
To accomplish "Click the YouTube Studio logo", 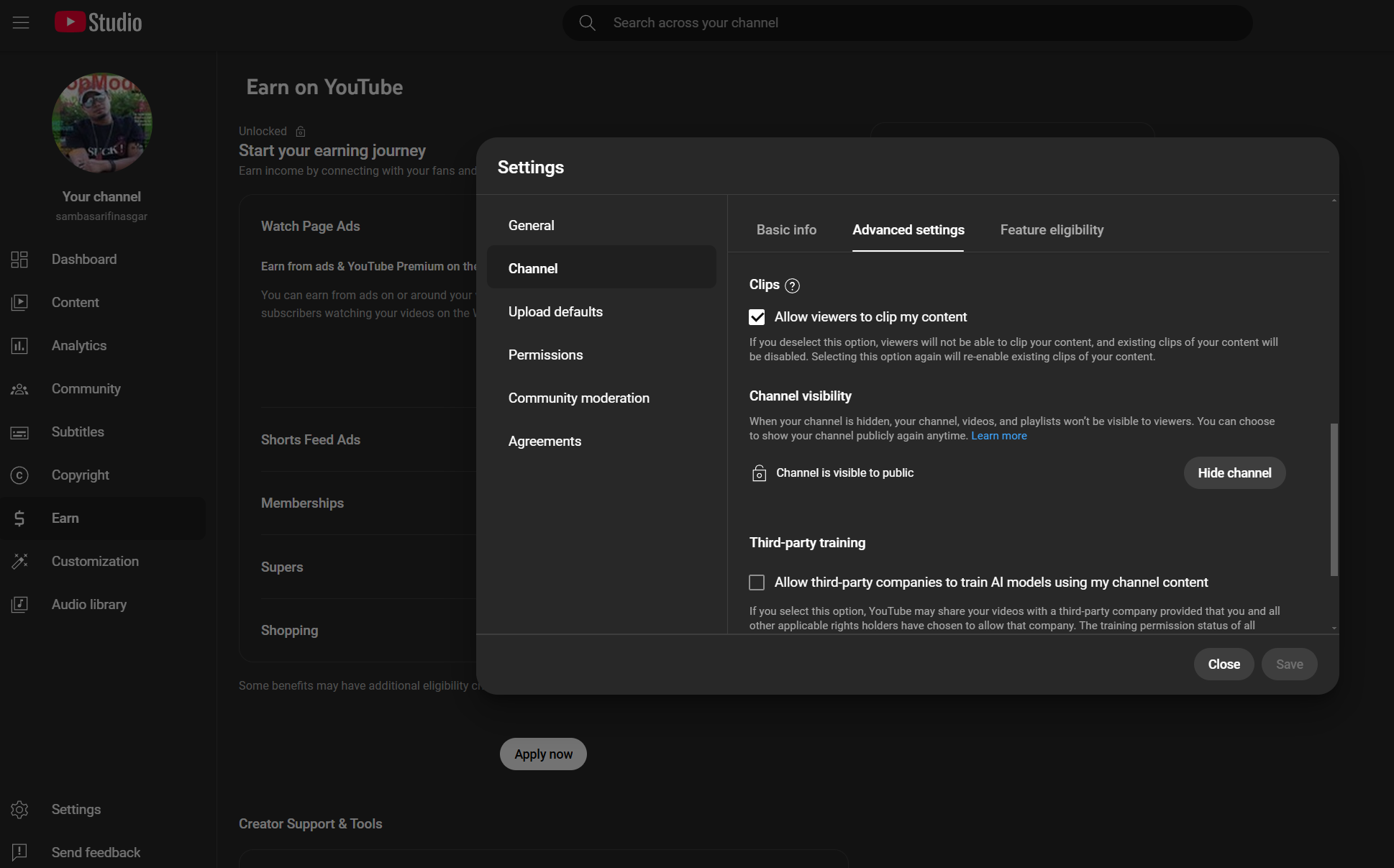I will coord(99,22).
